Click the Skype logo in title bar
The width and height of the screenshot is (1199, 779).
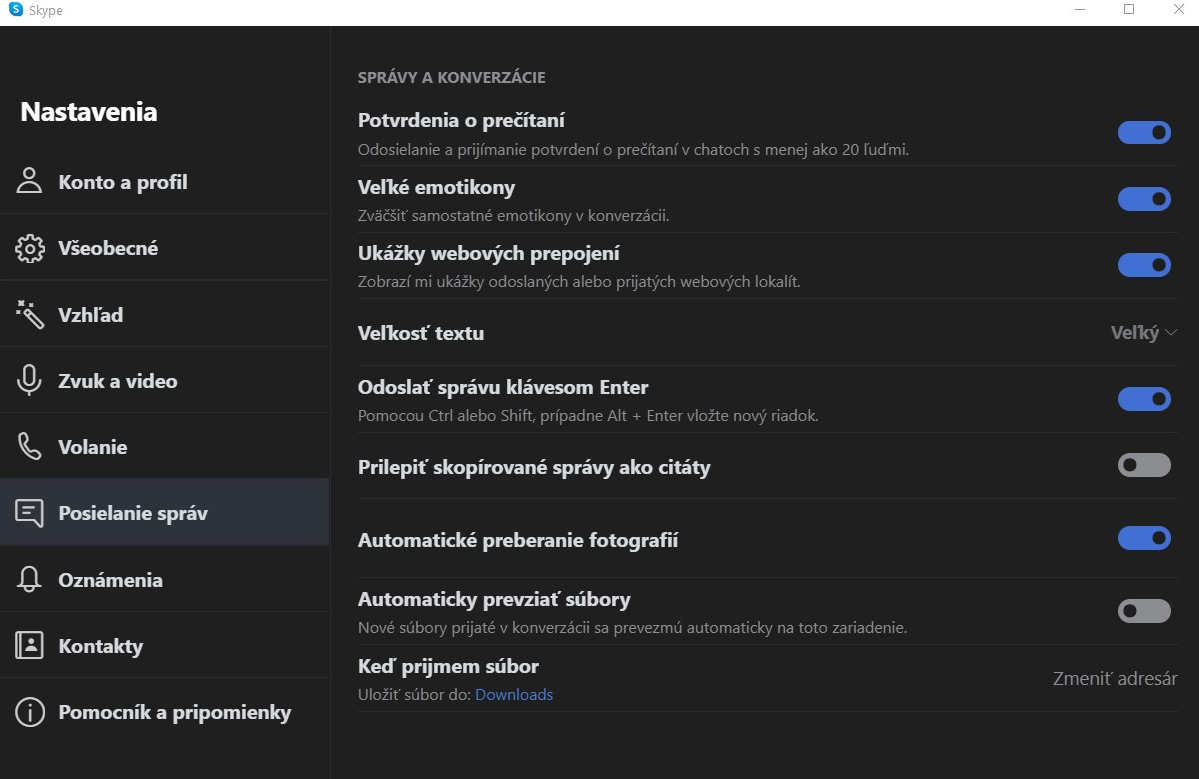(16, 10)
